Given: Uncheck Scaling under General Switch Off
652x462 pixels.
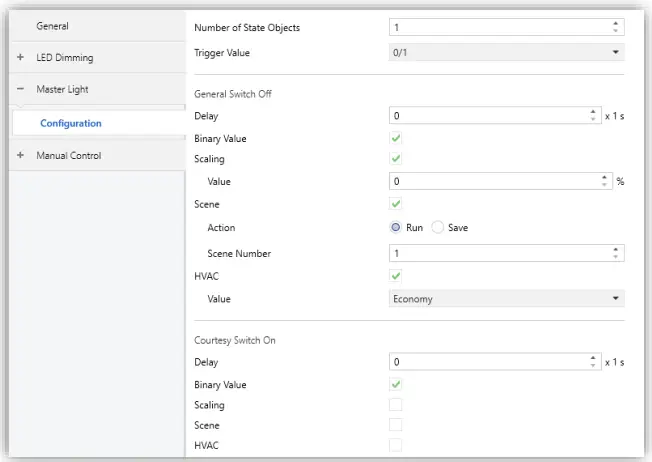Looking at the screenshot, I should pyautogui.click(x=396, y=159).
